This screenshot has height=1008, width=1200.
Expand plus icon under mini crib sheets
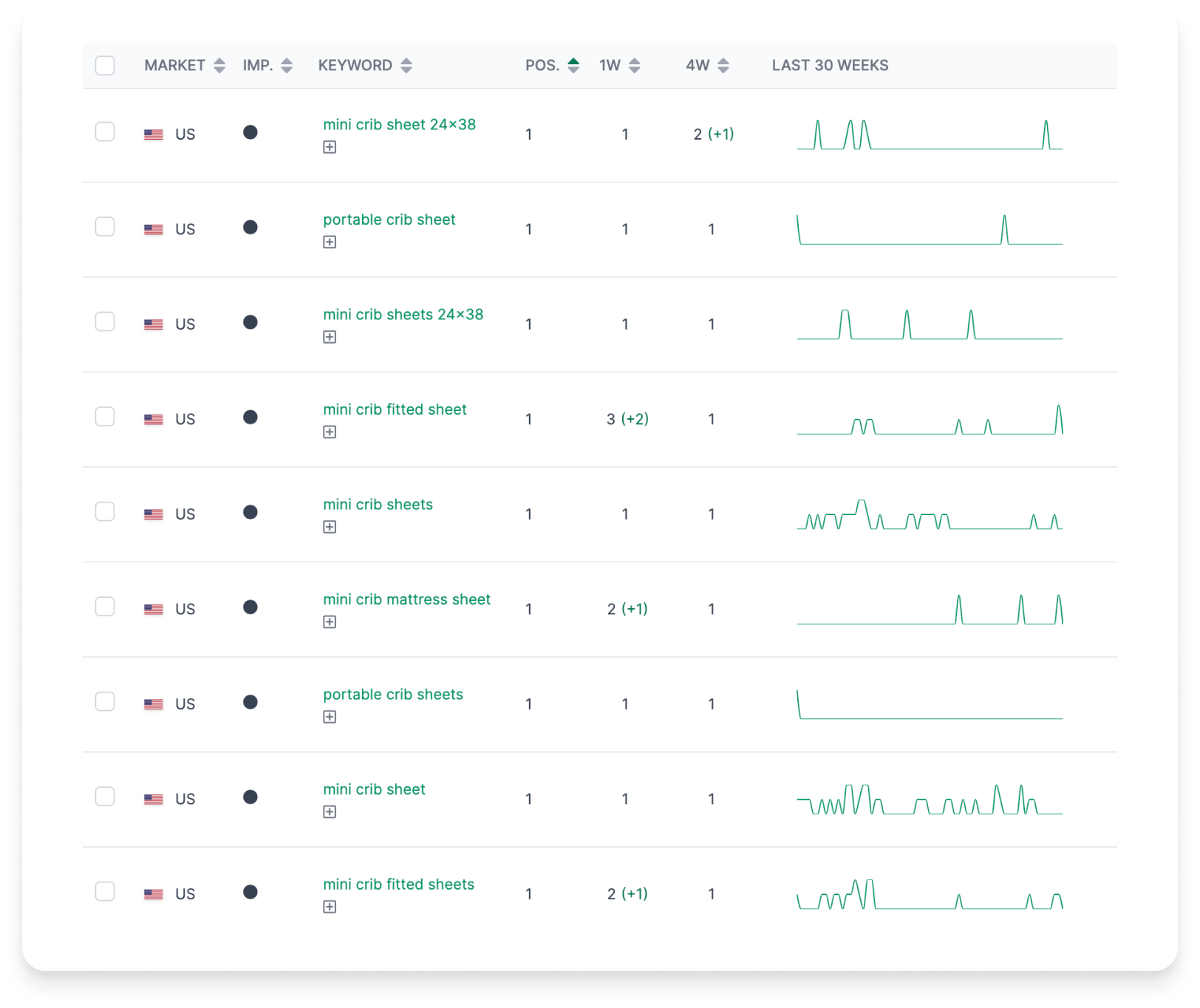(330, 527)
